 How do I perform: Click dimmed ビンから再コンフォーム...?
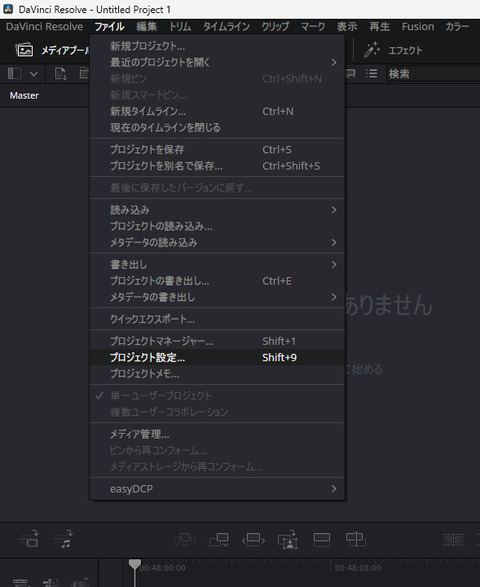217,450
